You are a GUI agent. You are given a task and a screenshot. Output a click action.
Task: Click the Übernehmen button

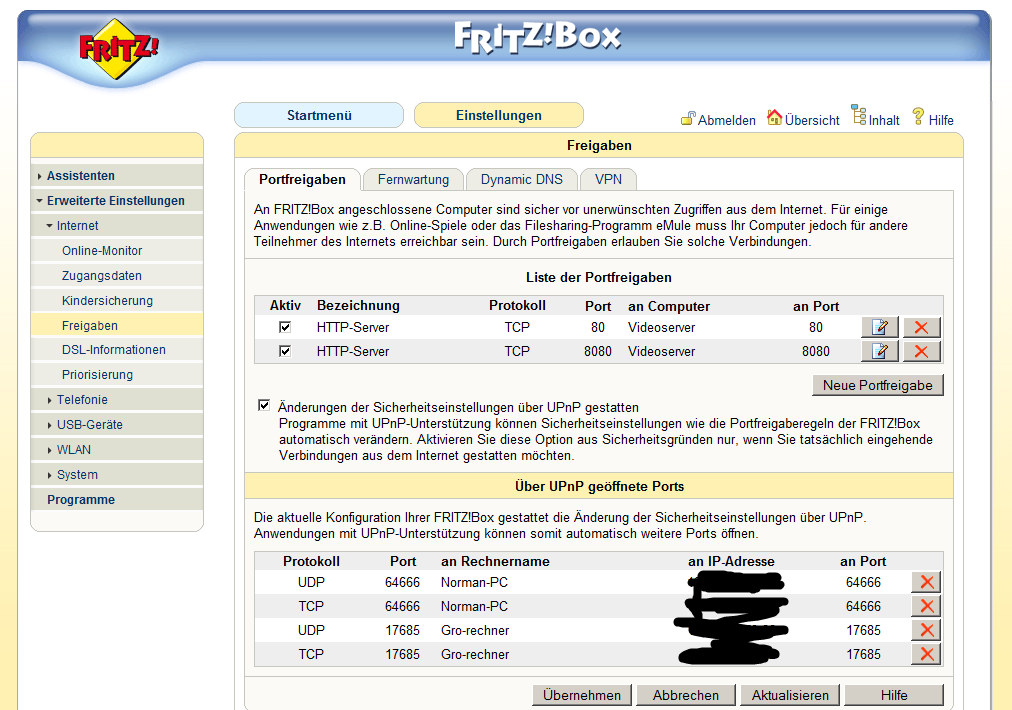(x=582, y=695)
